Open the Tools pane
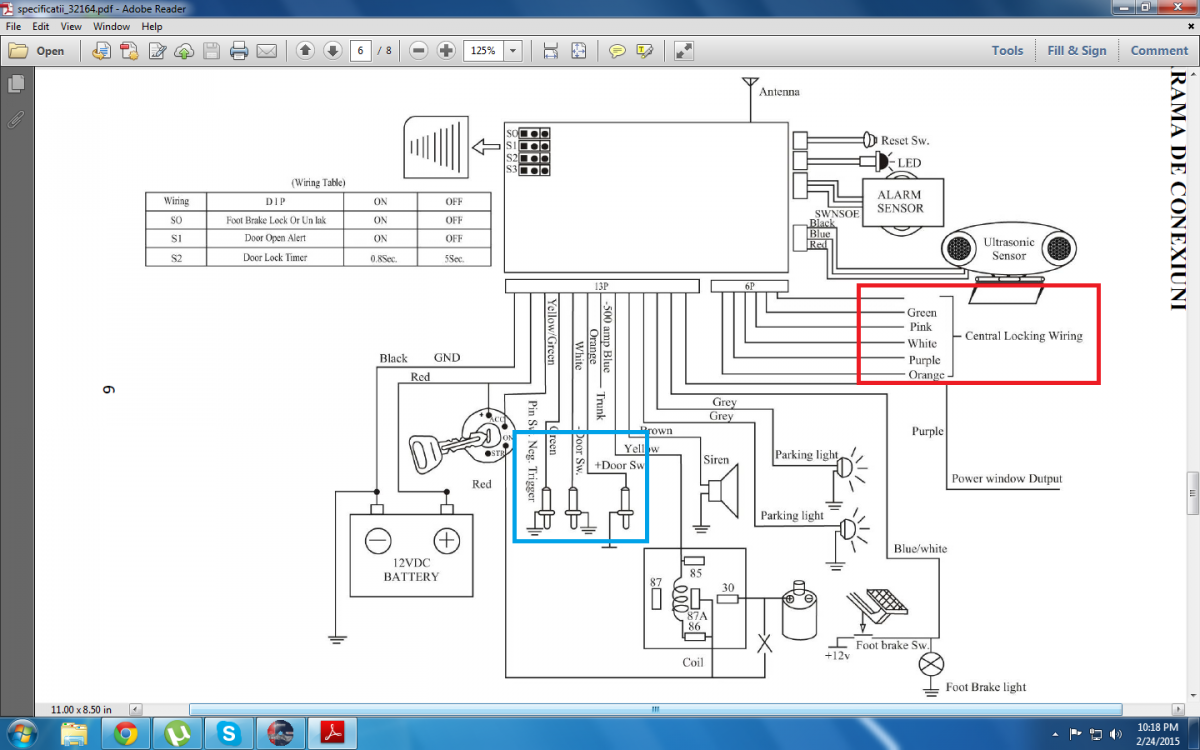The height and width of the screenshot is (750, 1200). (1007, 51)
